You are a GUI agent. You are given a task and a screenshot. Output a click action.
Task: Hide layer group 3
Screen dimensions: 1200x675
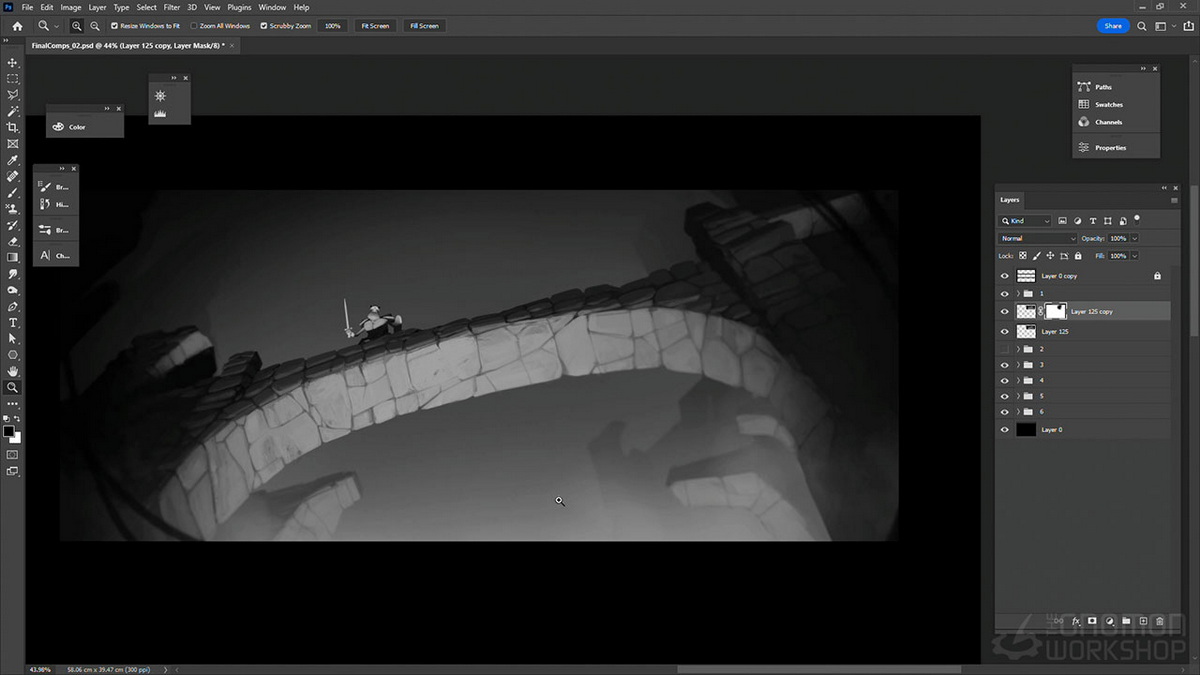1005,365
